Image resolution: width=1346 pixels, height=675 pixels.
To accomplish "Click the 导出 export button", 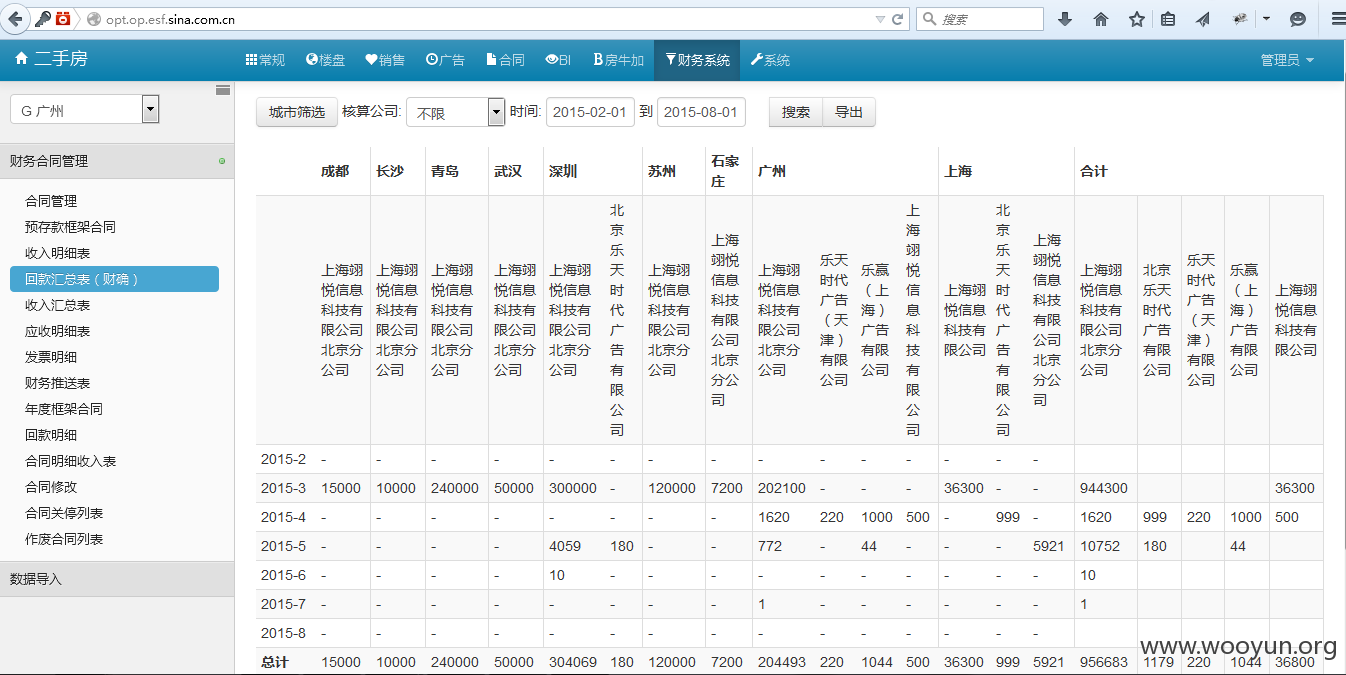I will [x=849, y=112].
